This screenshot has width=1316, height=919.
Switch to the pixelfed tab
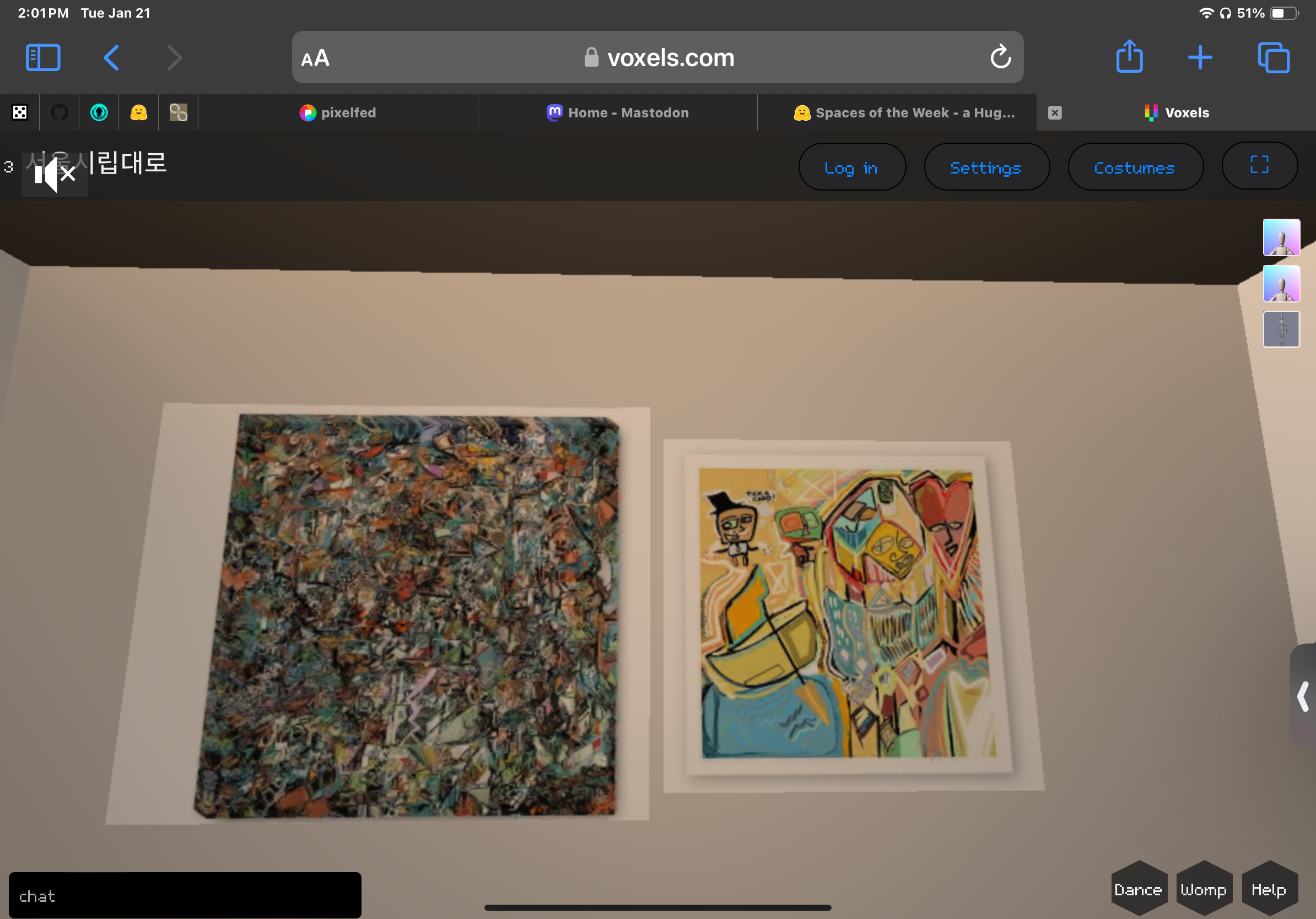(338, 112)
